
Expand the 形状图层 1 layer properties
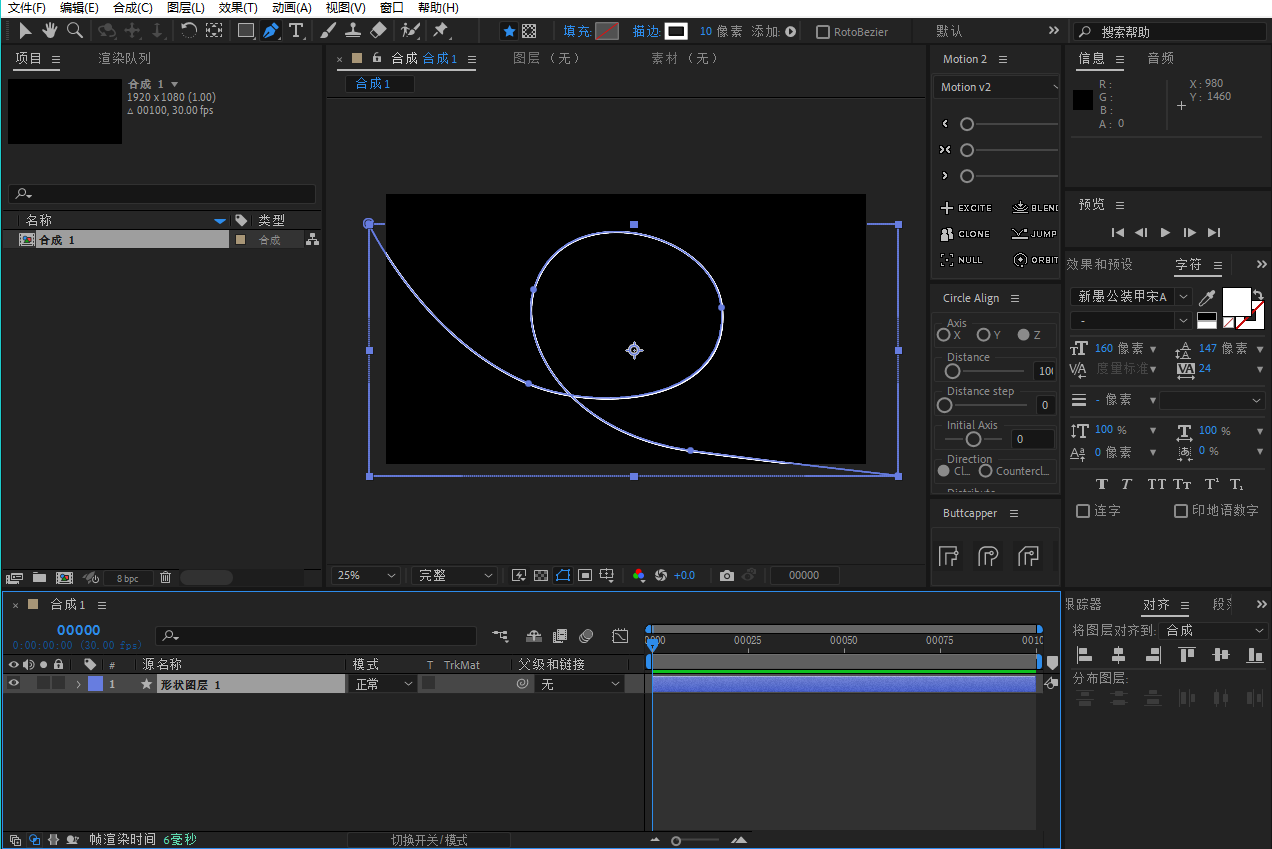(78, 684)
